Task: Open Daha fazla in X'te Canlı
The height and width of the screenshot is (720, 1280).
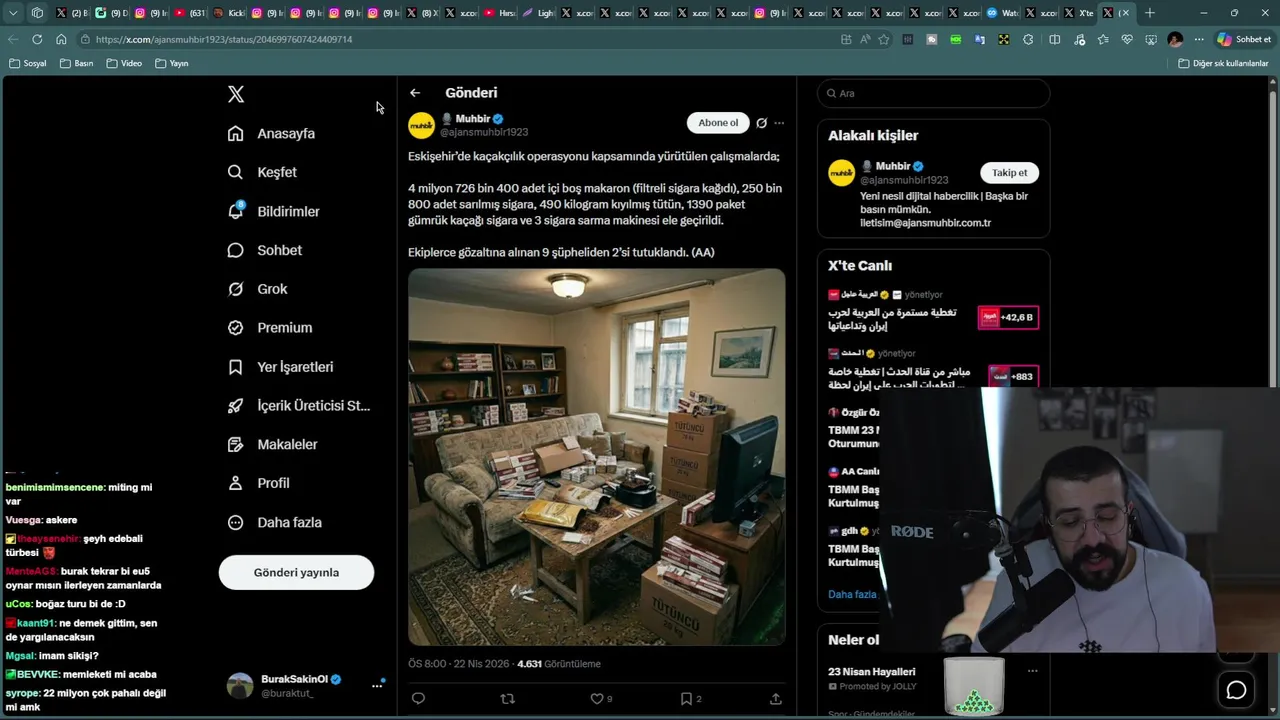Action: pyautogui.click(x=852, y=594)
